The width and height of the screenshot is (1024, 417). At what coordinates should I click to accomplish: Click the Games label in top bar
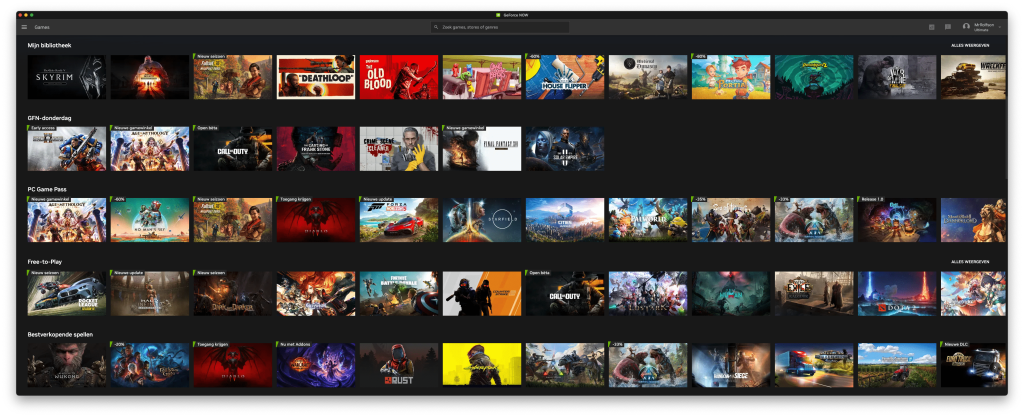pyautogui.click(x=42, y=27)
